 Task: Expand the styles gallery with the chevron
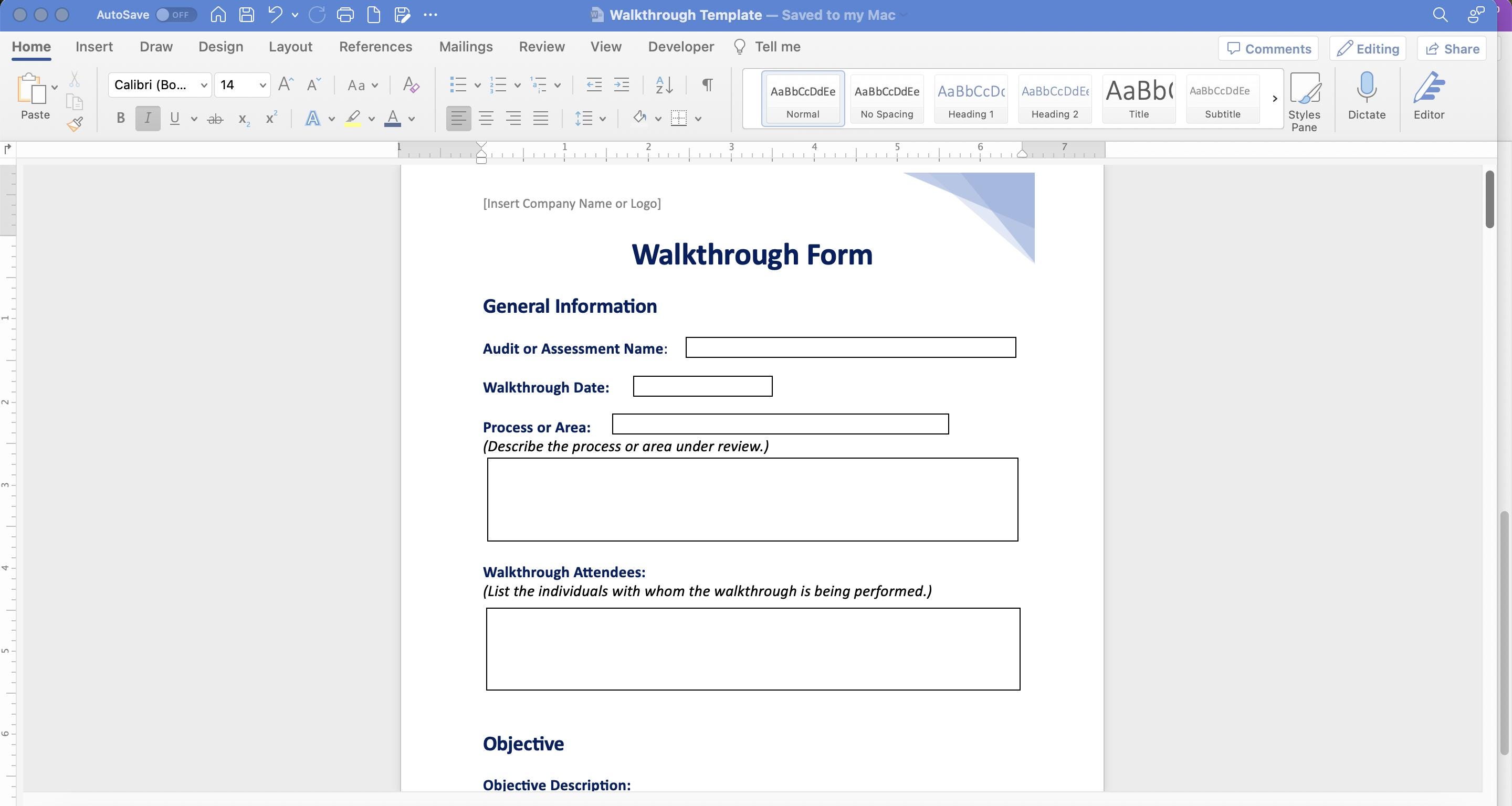pyautogui.click(x=1275, y=99)
